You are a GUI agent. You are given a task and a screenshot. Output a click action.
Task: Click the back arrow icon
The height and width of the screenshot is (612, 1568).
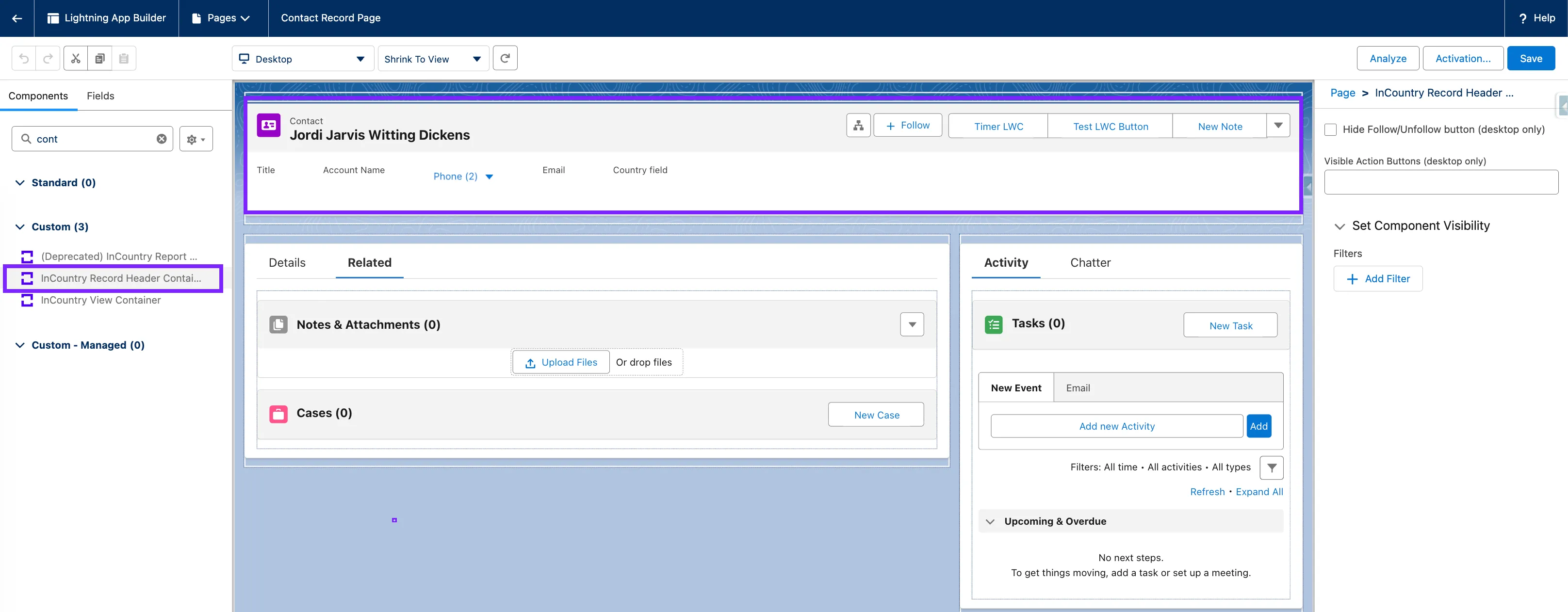click(17, 18)
